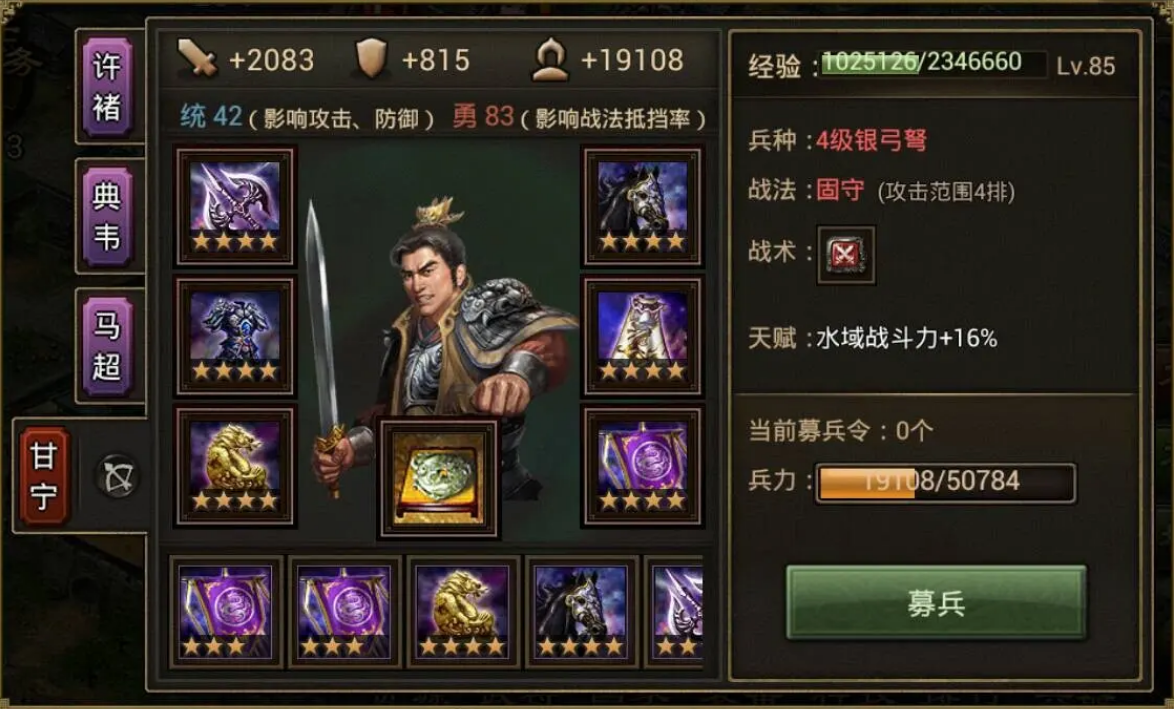Click the 兵力 troop strength bar

[x=946, y=482]
